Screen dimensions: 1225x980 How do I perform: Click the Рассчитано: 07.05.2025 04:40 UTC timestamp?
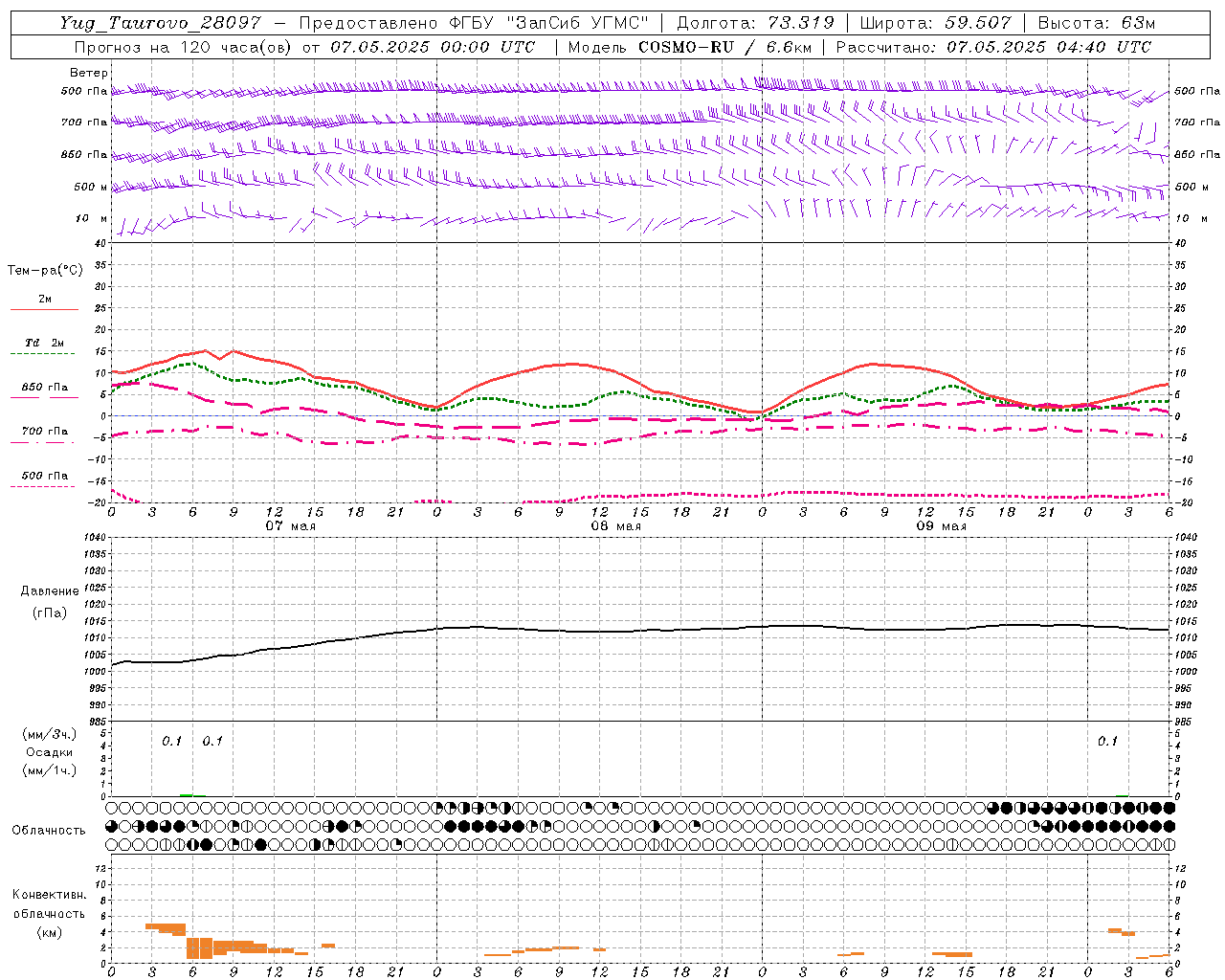(993, 47)
